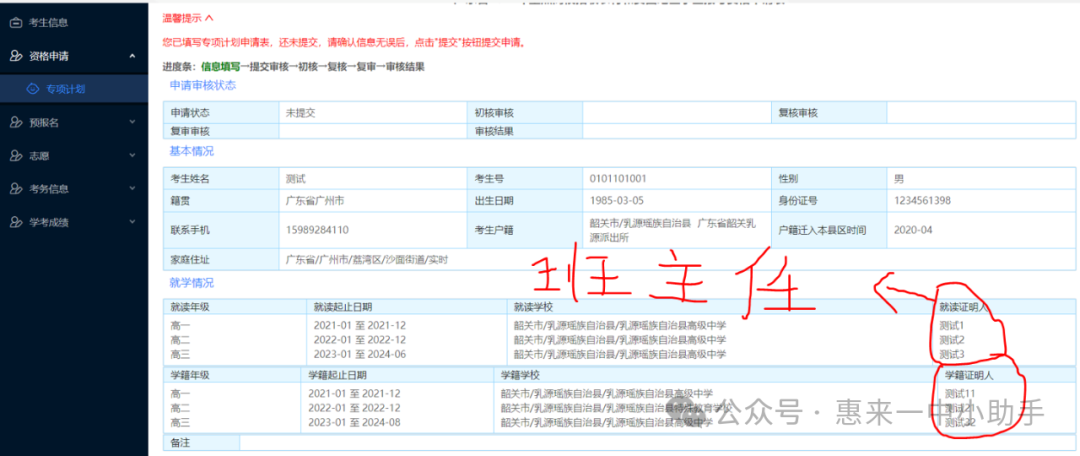Click the 资格申请 sidebar icon

[x=16, y=56]
